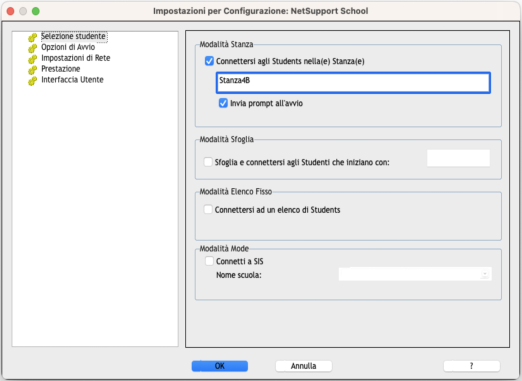522x381 pixels.
Task: Click the Selezione studente pin icon
Action: [x=32, y=37]
